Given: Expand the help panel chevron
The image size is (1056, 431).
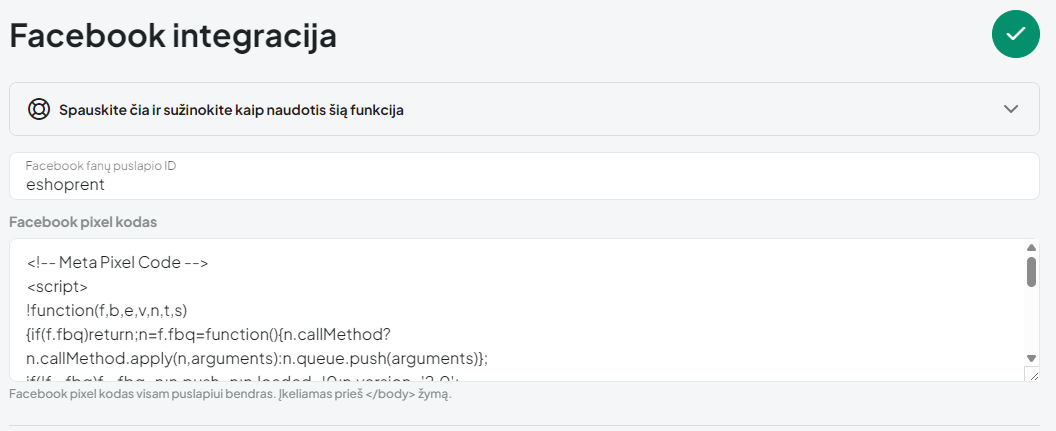Looking at the screenshot, I should pyautogui.click(x=1010, y=109).
